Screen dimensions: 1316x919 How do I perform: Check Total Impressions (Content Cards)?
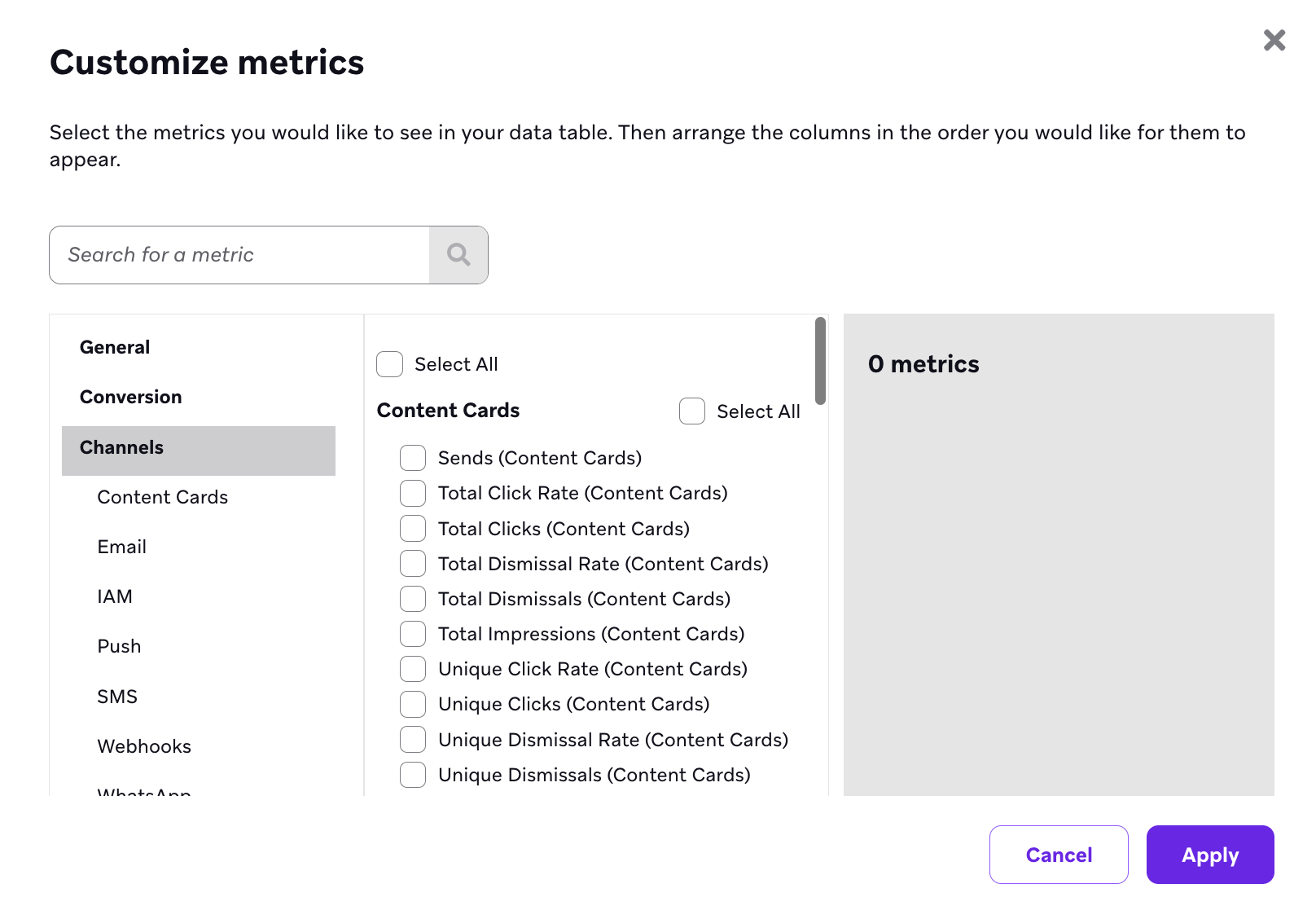pyautogui.click(x=413, y=634)
